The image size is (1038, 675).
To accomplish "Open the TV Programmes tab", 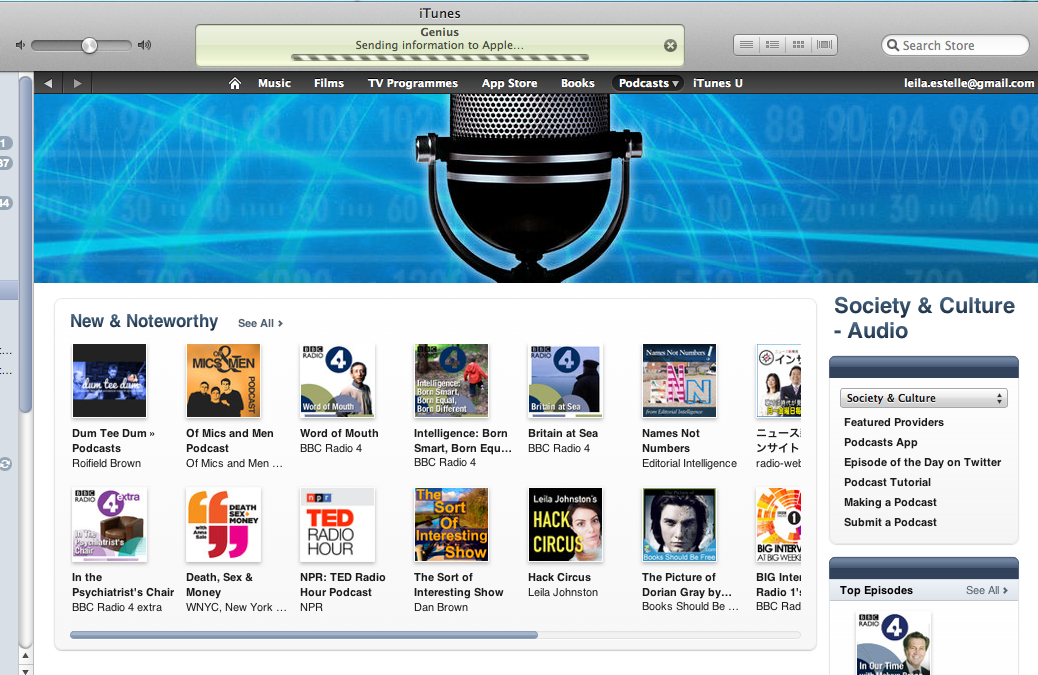I will pyautogui.click(x=412, y=83).
